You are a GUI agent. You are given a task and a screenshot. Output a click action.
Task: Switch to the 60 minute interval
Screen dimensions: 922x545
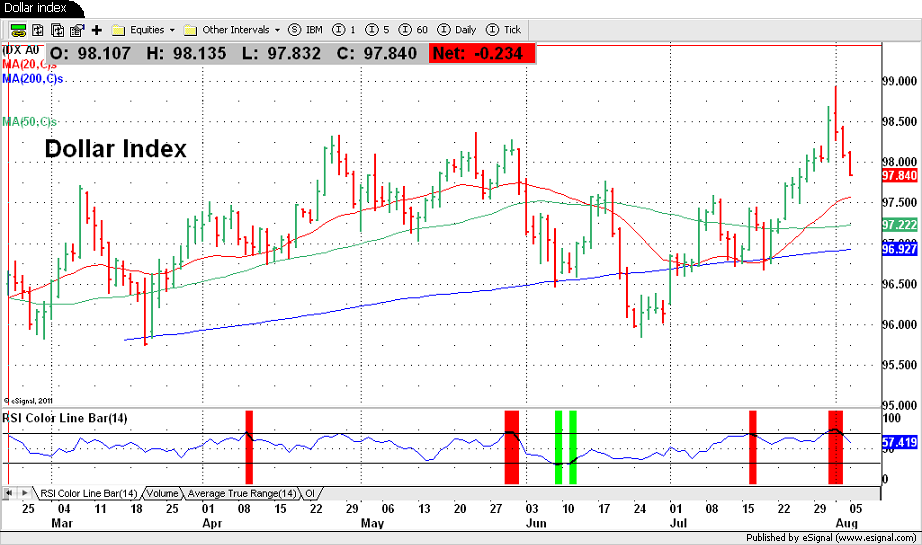tap(413, 30)
